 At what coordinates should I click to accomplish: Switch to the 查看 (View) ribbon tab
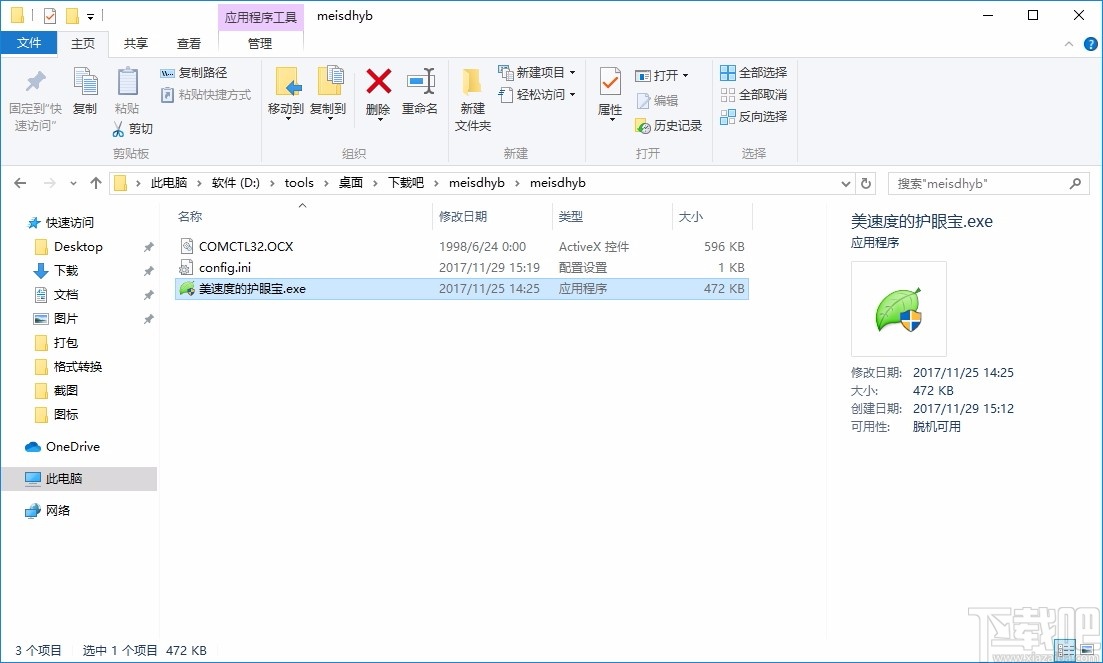(190, 43)
